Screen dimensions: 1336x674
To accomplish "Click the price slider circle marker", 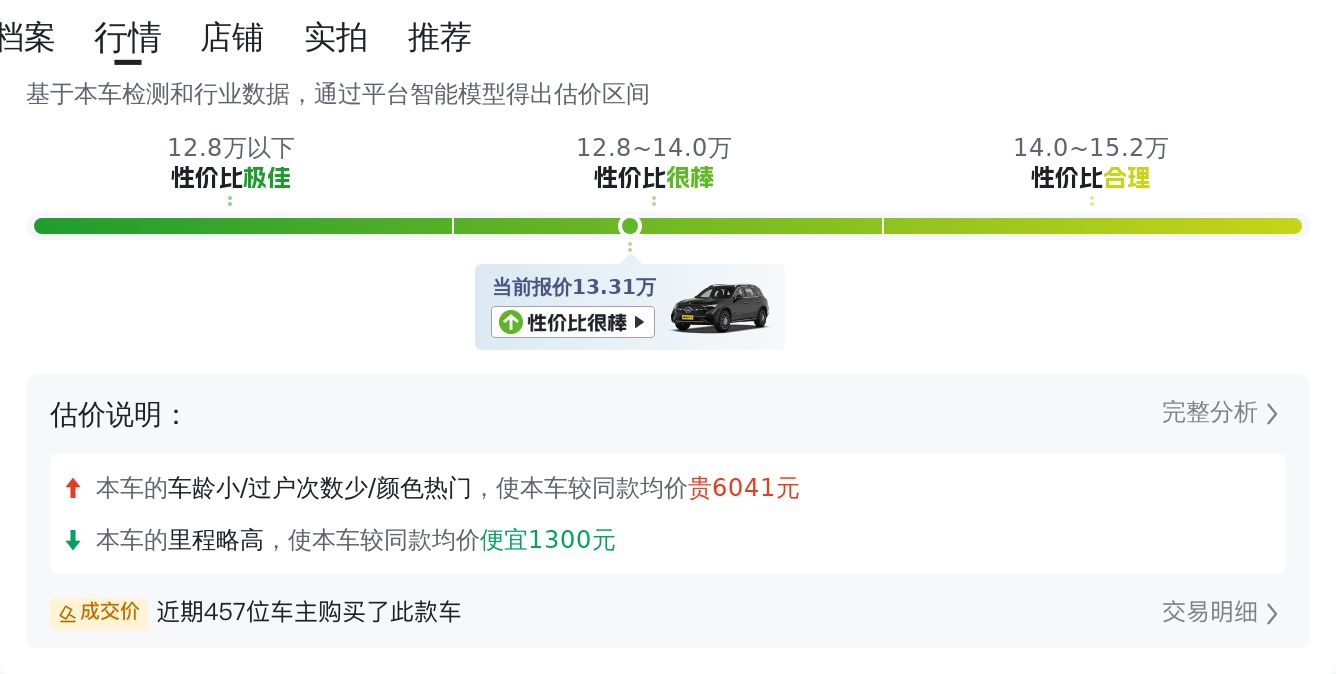I will [629, 226].
